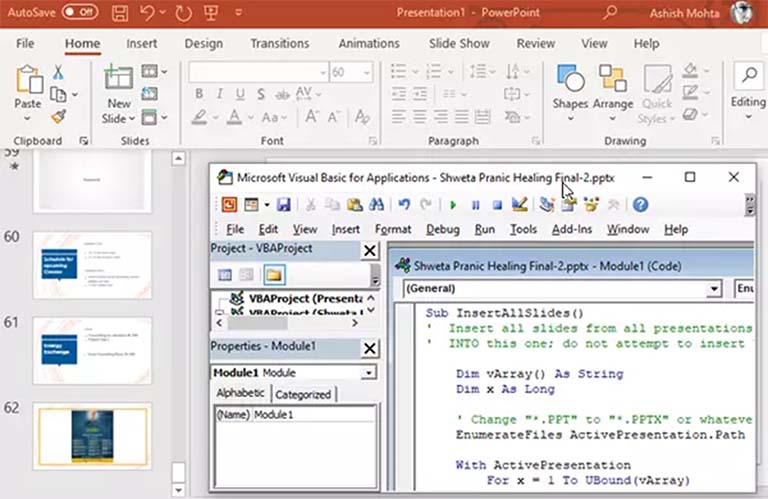Open the Module1 Module properties dropdown

(368, 373)
